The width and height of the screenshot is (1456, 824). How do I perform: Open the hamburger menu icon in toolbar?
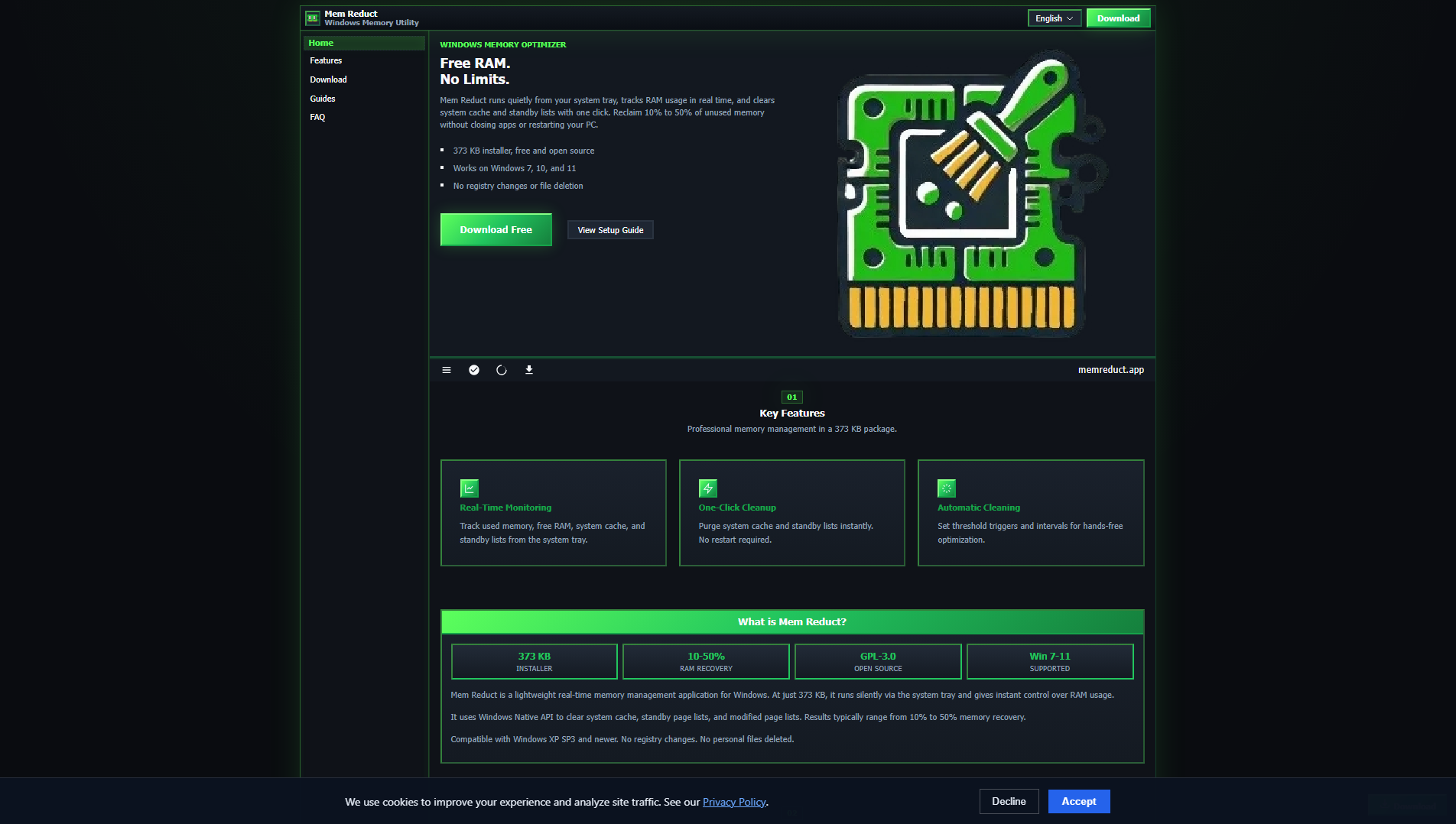(447, 370)
